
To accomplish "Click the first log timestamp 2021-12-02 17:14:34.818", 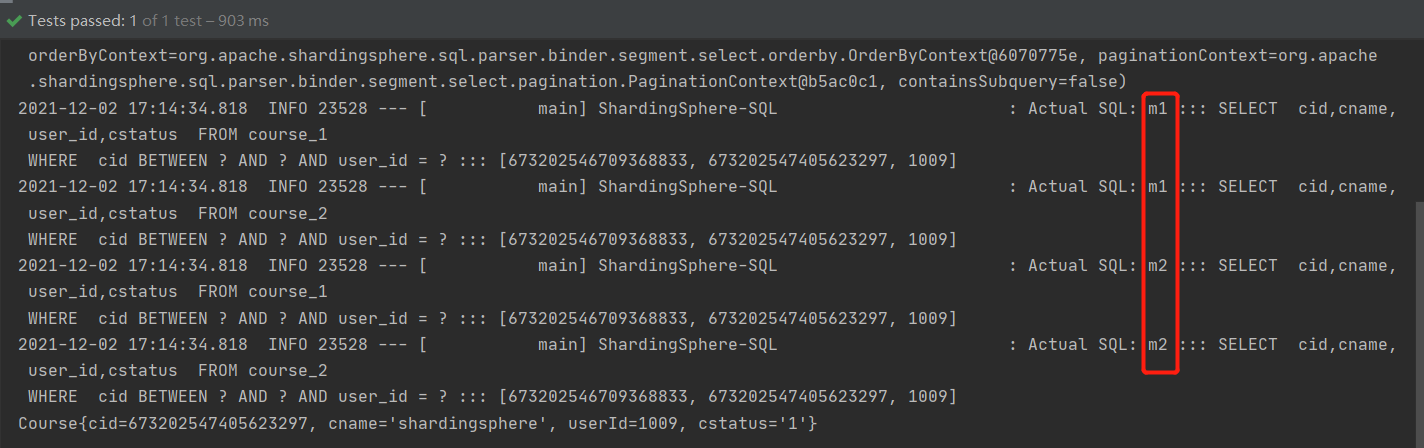I will [133, 108].
